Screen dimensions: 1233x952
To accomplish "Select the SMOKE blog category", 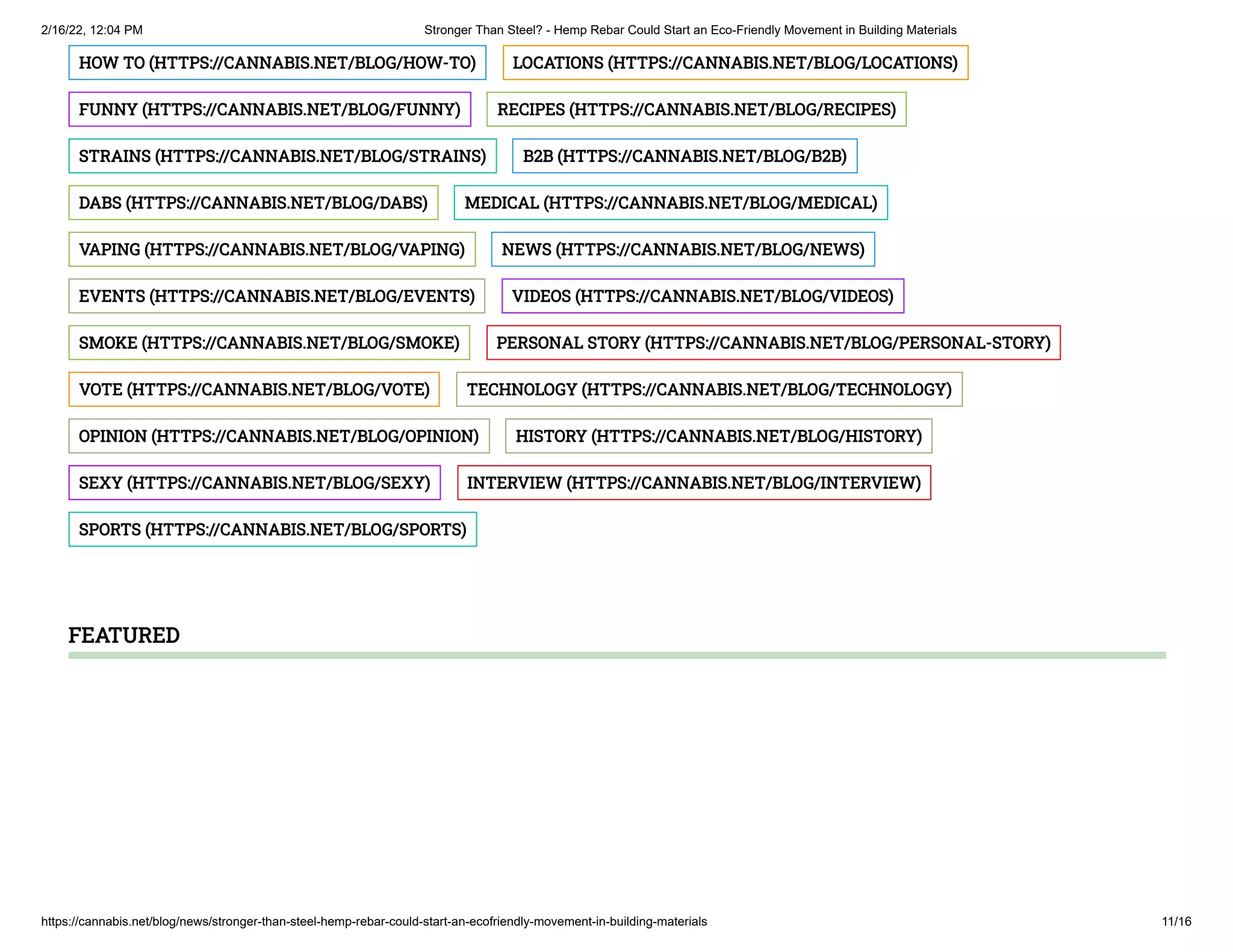I will pyautogui.click(x=269, y=342).
